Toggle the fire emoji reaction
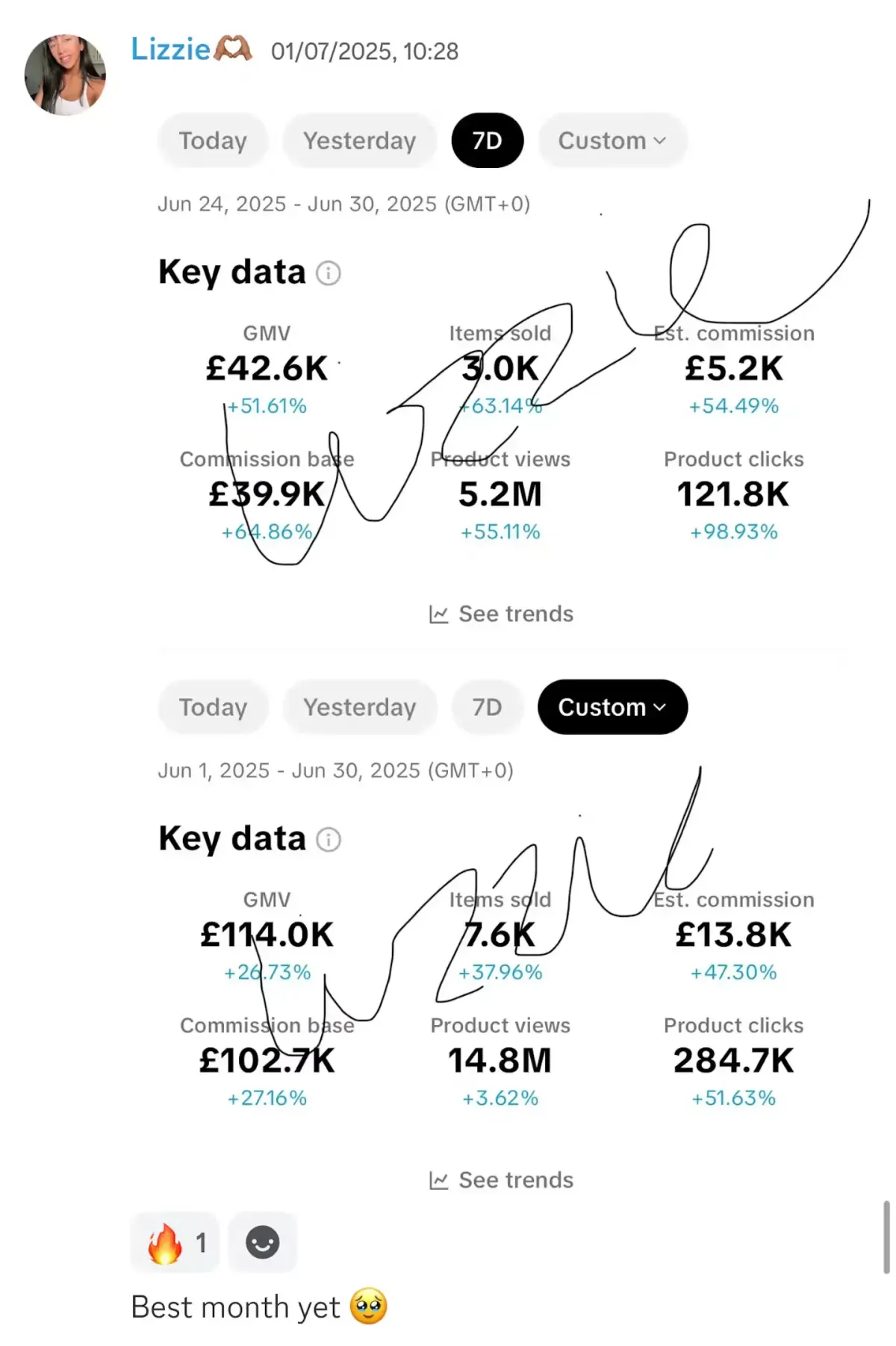The width and height of the screenshot is (896, 1346). pos(175,1243)
